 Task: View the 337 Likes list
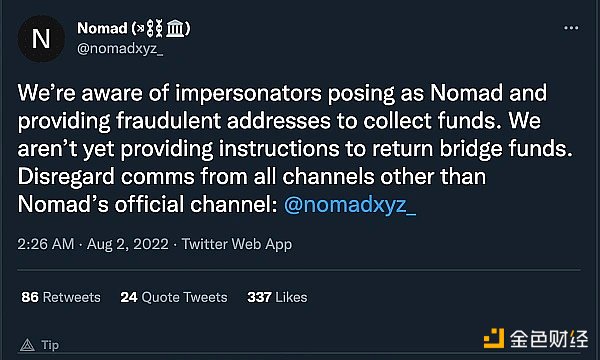point(277,297)
